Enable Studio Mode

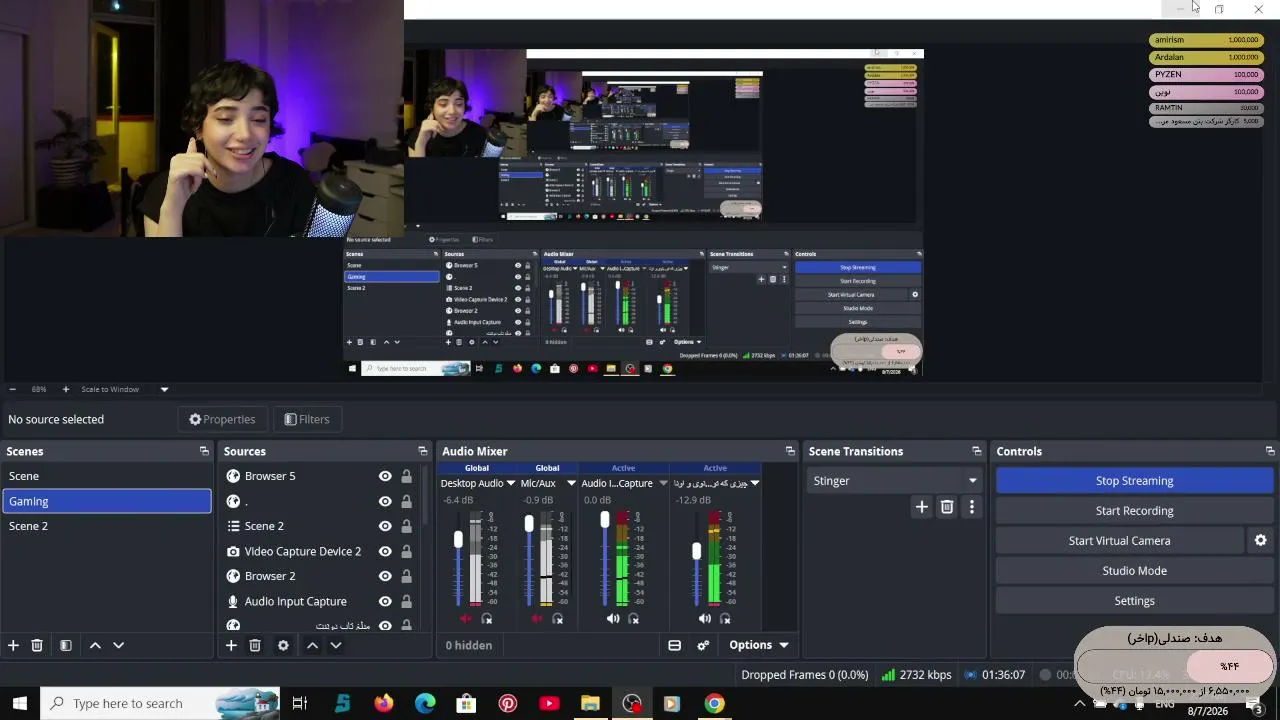(x=1134, y=571)
